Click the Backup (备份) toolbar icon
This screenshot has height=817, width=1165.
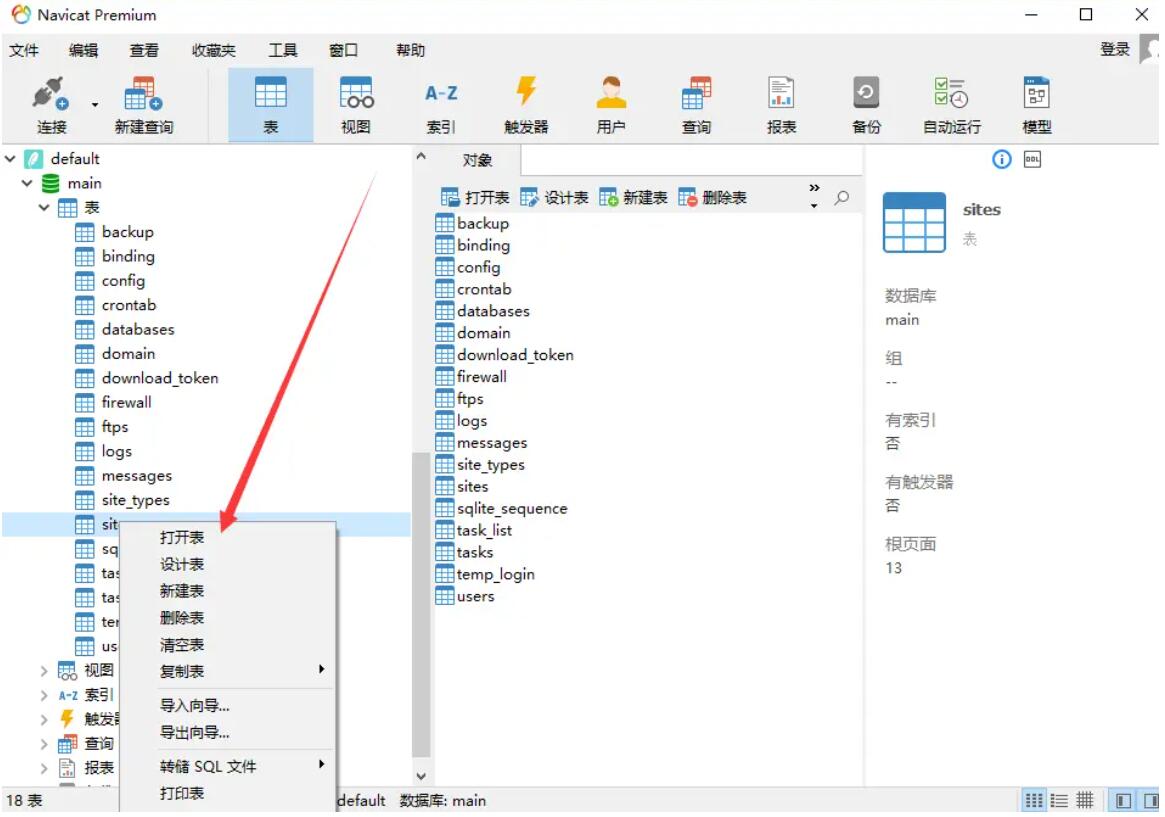[x=866, y=96]
